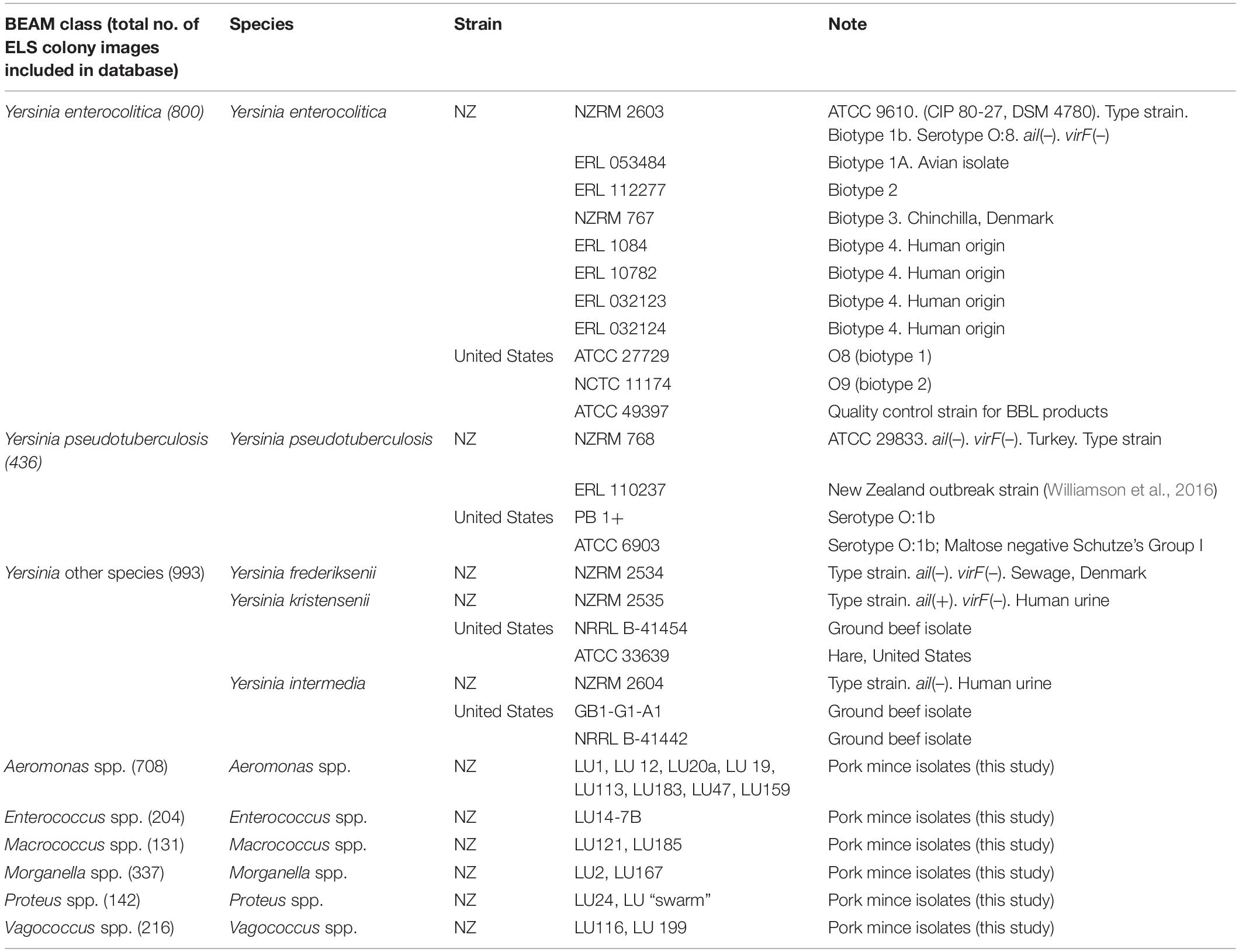Select the LU24, LU "swarm" cell

(x=642, y=900)
